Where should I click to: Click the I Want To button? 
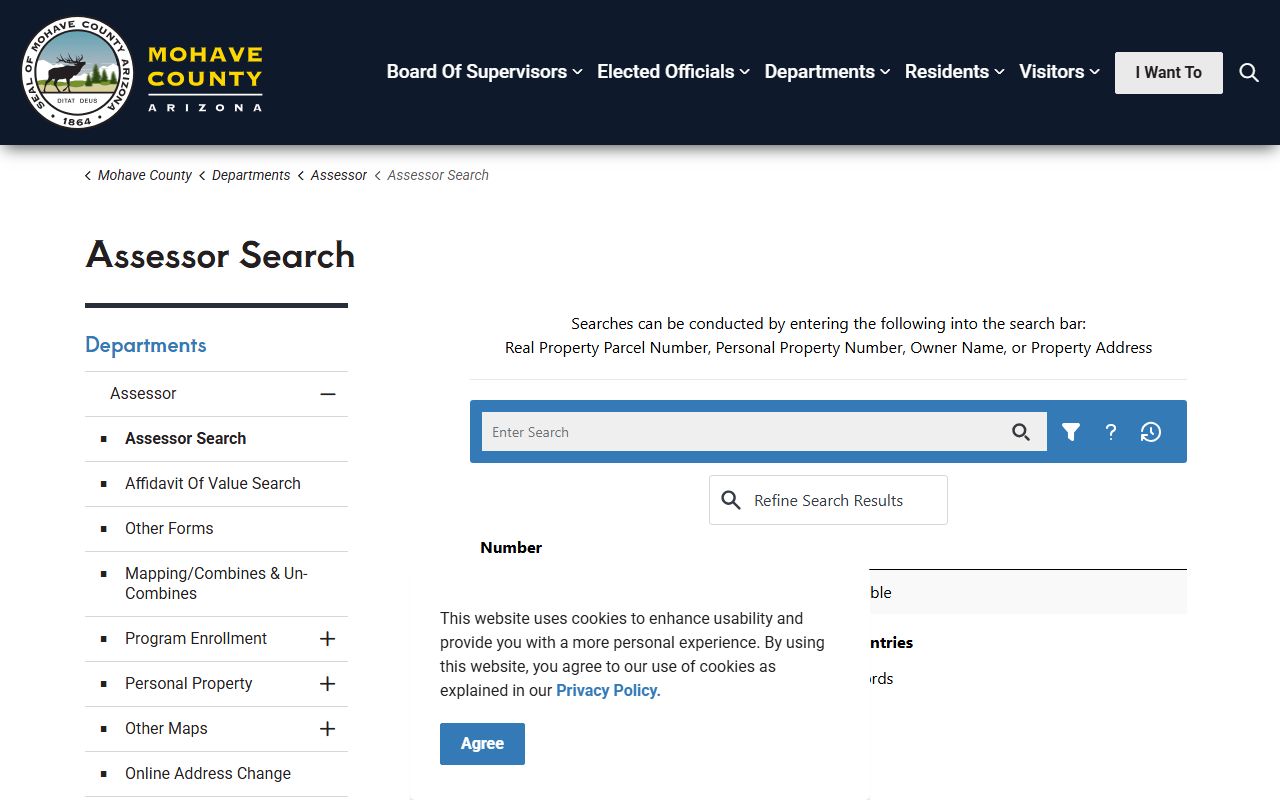(x=1169, y=73)
